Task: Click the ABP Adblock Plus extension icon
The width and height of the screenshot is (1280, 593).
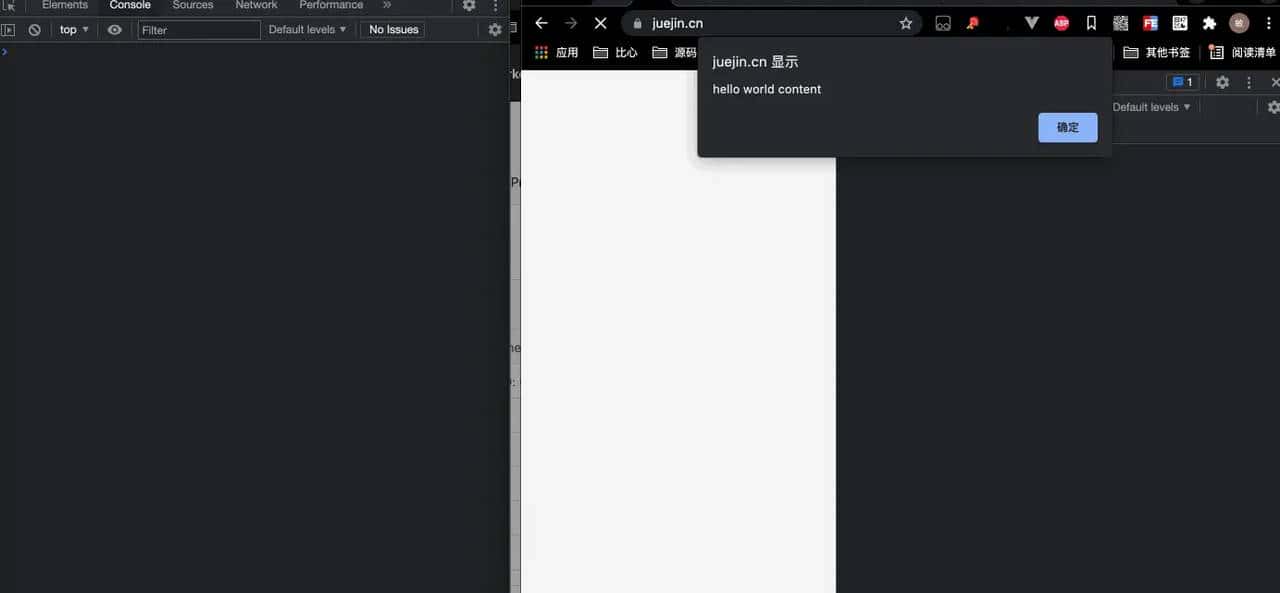Action: tap(1061, 23)
